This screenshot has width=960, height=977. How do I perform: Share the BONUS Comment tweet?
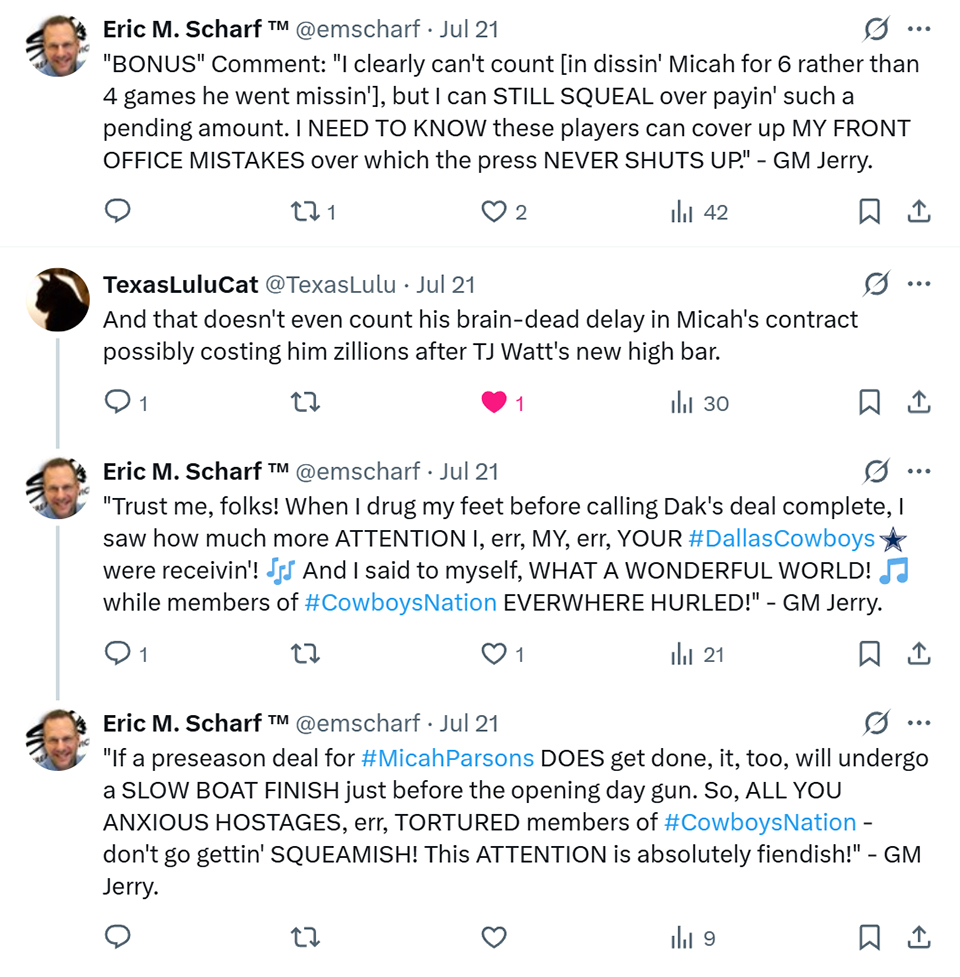(x=918, y=212)
